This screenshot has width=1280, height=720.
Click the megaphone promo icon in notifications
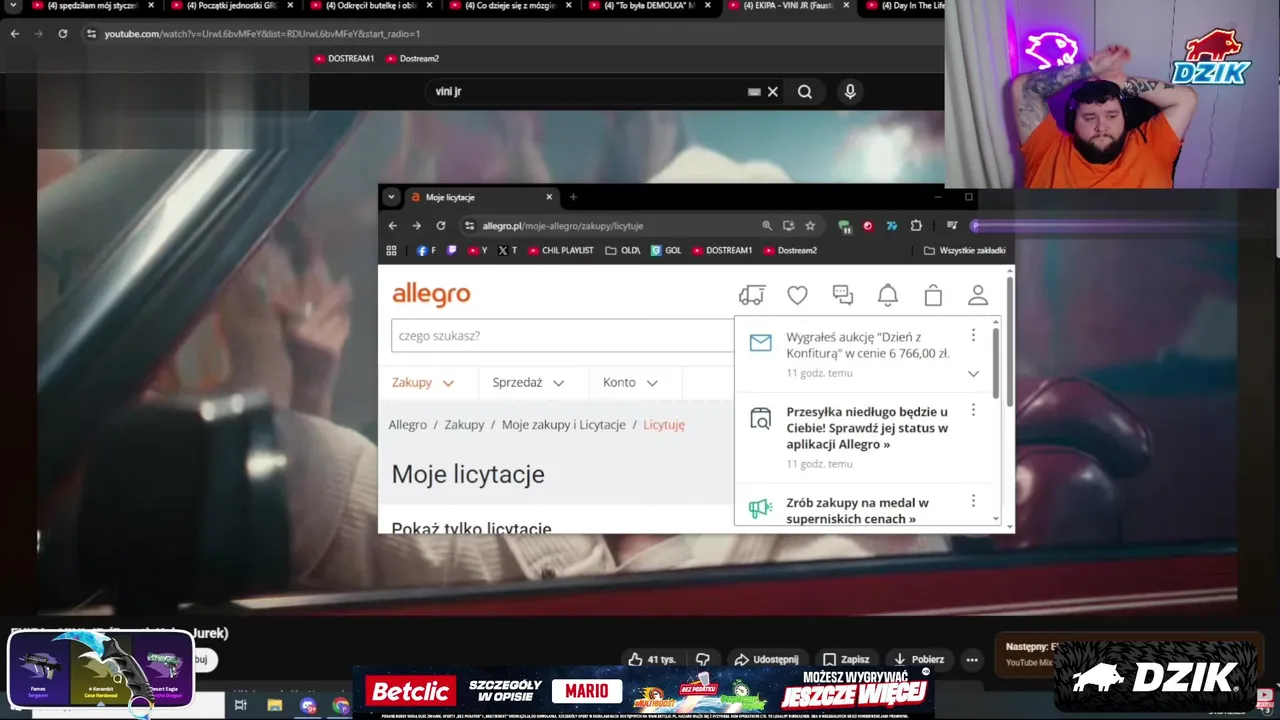761,508
